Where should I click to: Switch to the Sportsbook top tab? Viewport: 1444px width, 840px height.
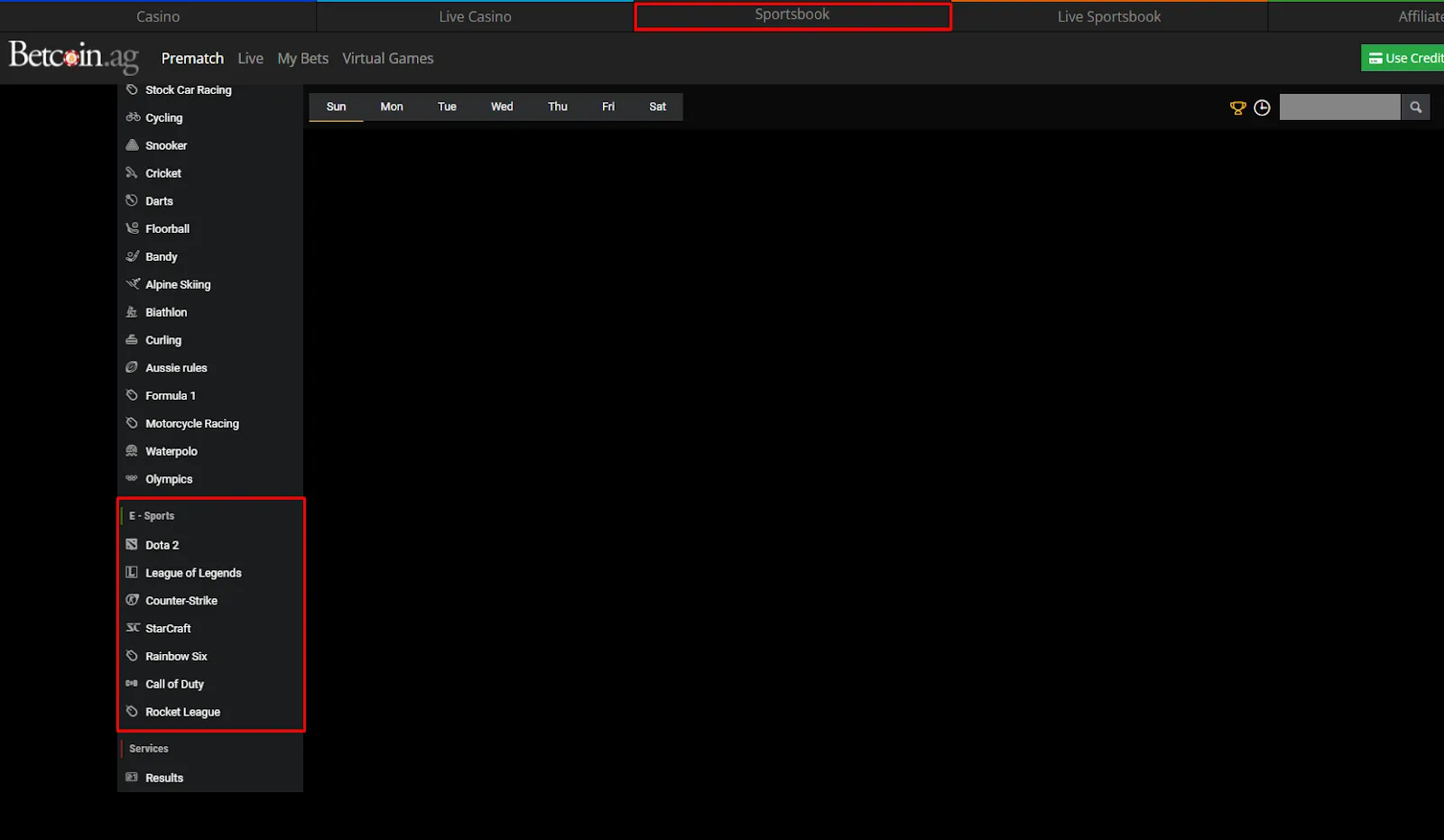[792, 15]
